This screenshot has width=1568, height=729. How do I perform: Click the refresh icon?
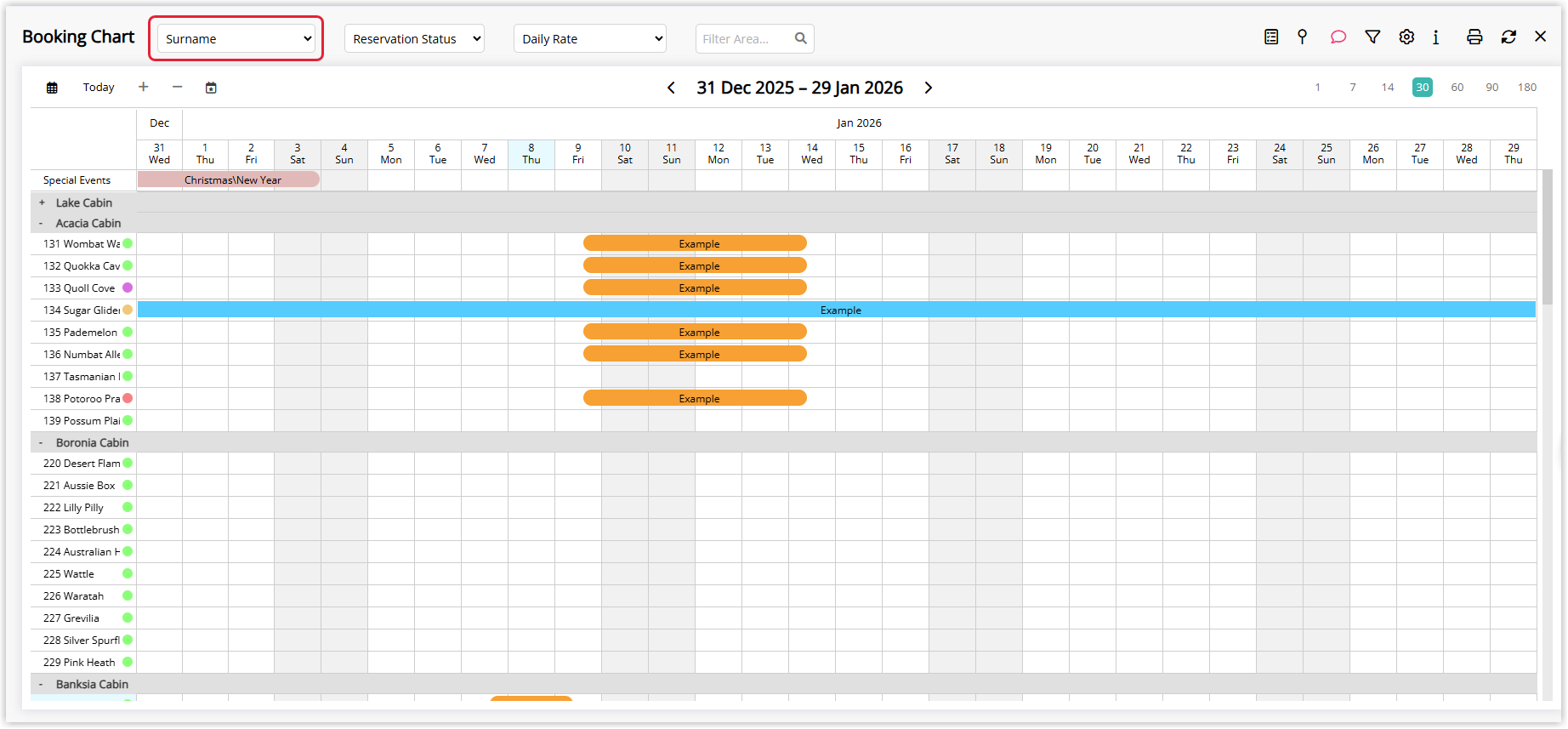1508,37
